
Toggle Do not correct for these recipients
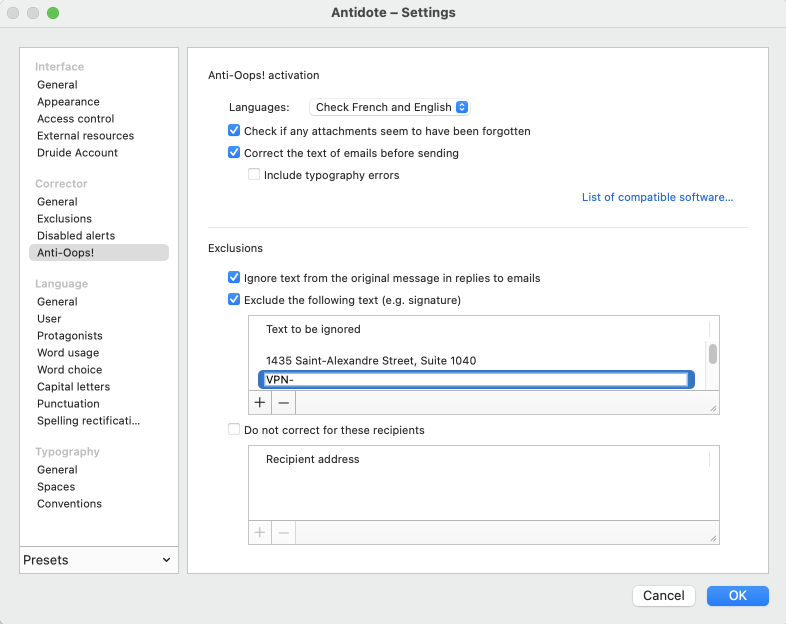click(234, 430)
